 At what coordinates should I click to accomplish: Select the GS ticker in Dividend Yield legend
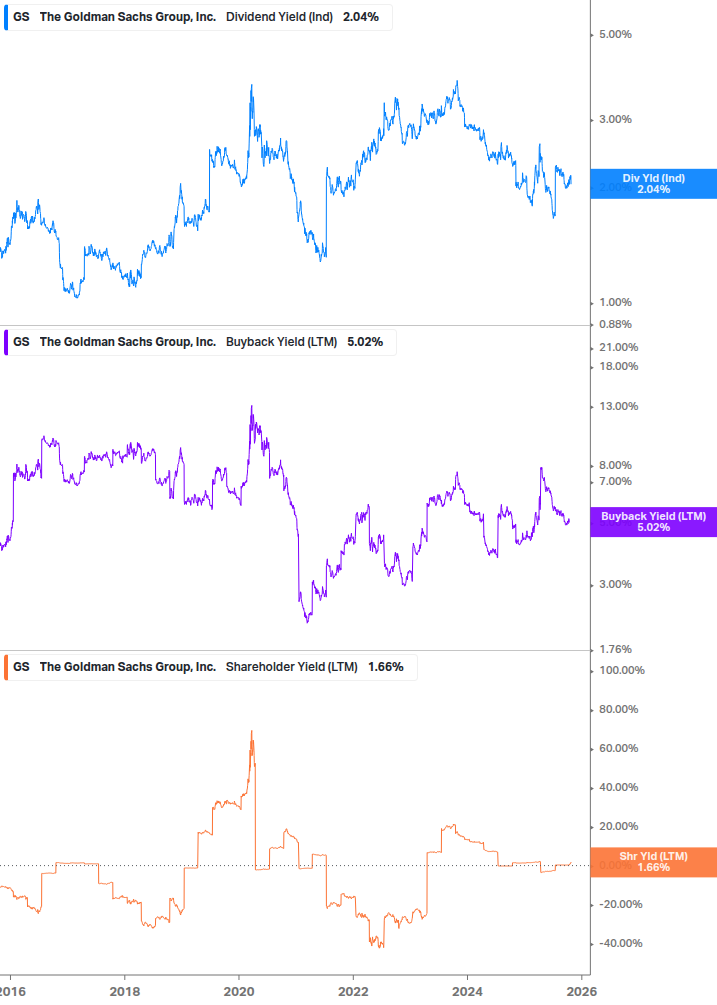[21, 17]
